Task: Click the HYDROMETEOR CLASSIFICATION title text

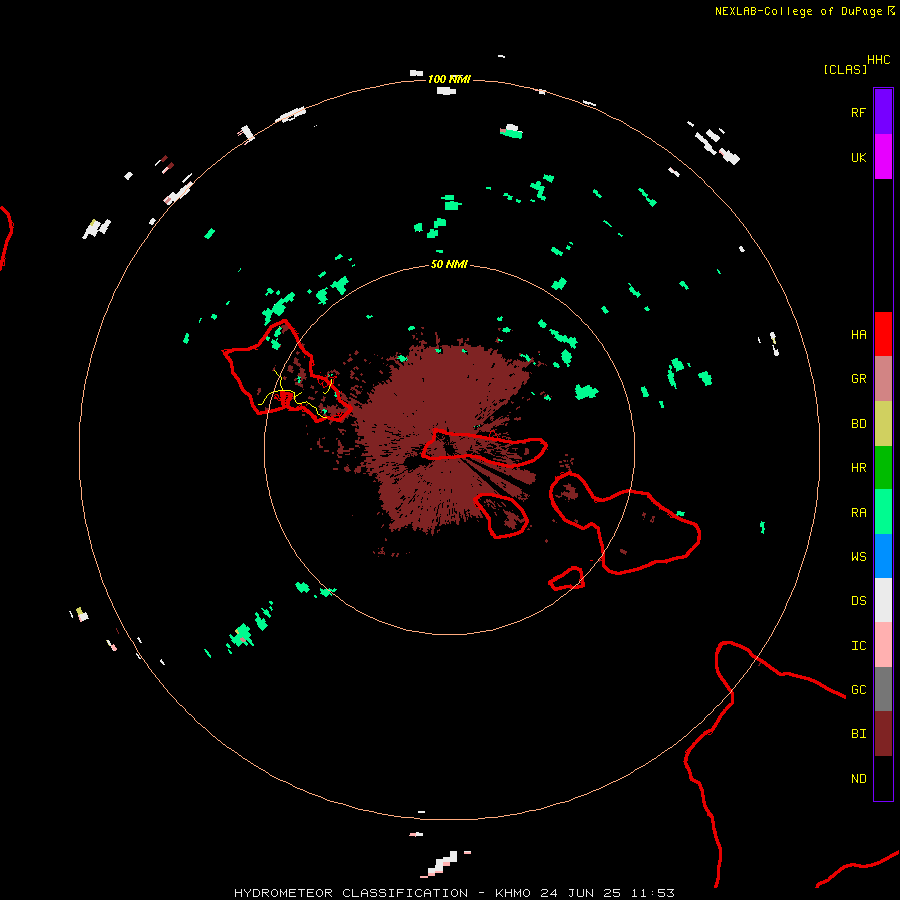Action: click(351, 893)
